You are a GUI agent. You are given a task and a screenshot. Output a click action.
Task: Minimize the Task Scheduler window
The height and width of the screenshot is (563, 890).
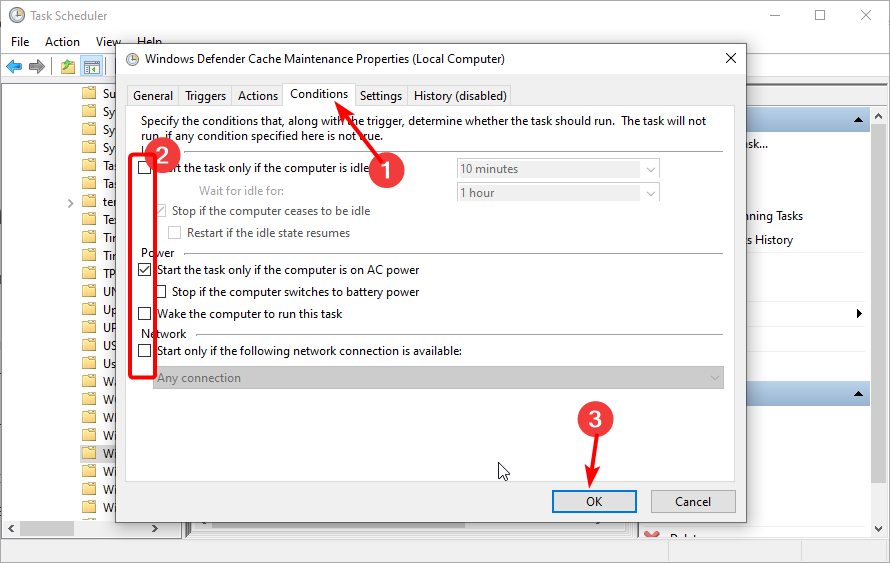point(775,15)
